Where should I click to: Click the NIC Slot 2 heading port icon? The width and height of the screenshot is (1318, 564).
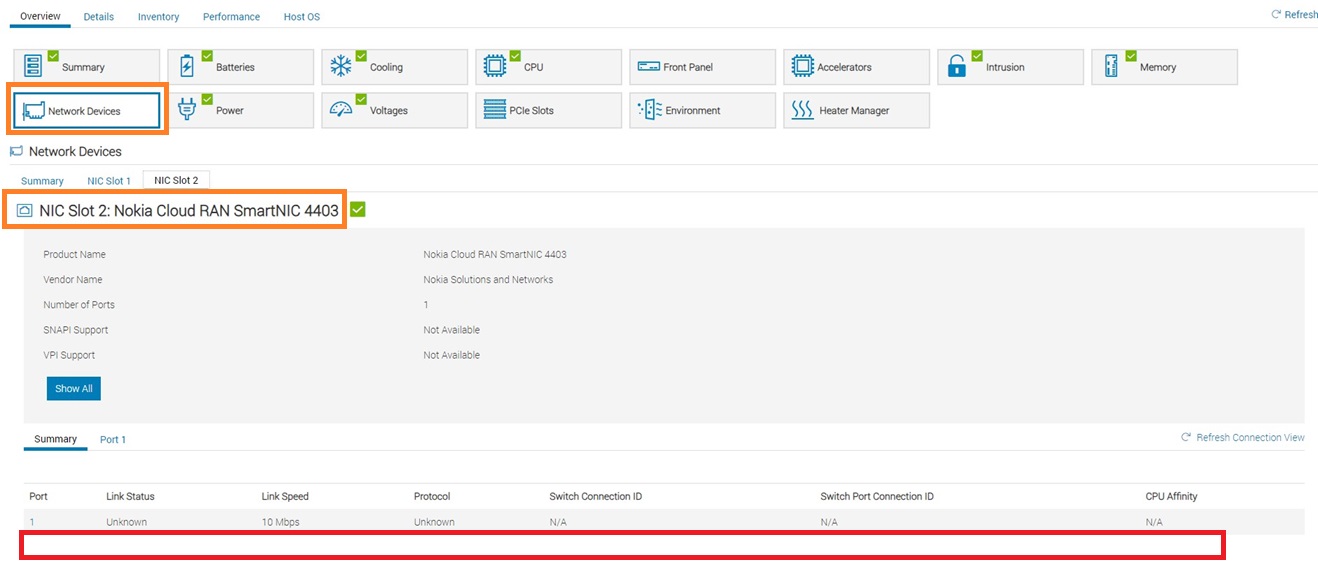tap(25, 211)
